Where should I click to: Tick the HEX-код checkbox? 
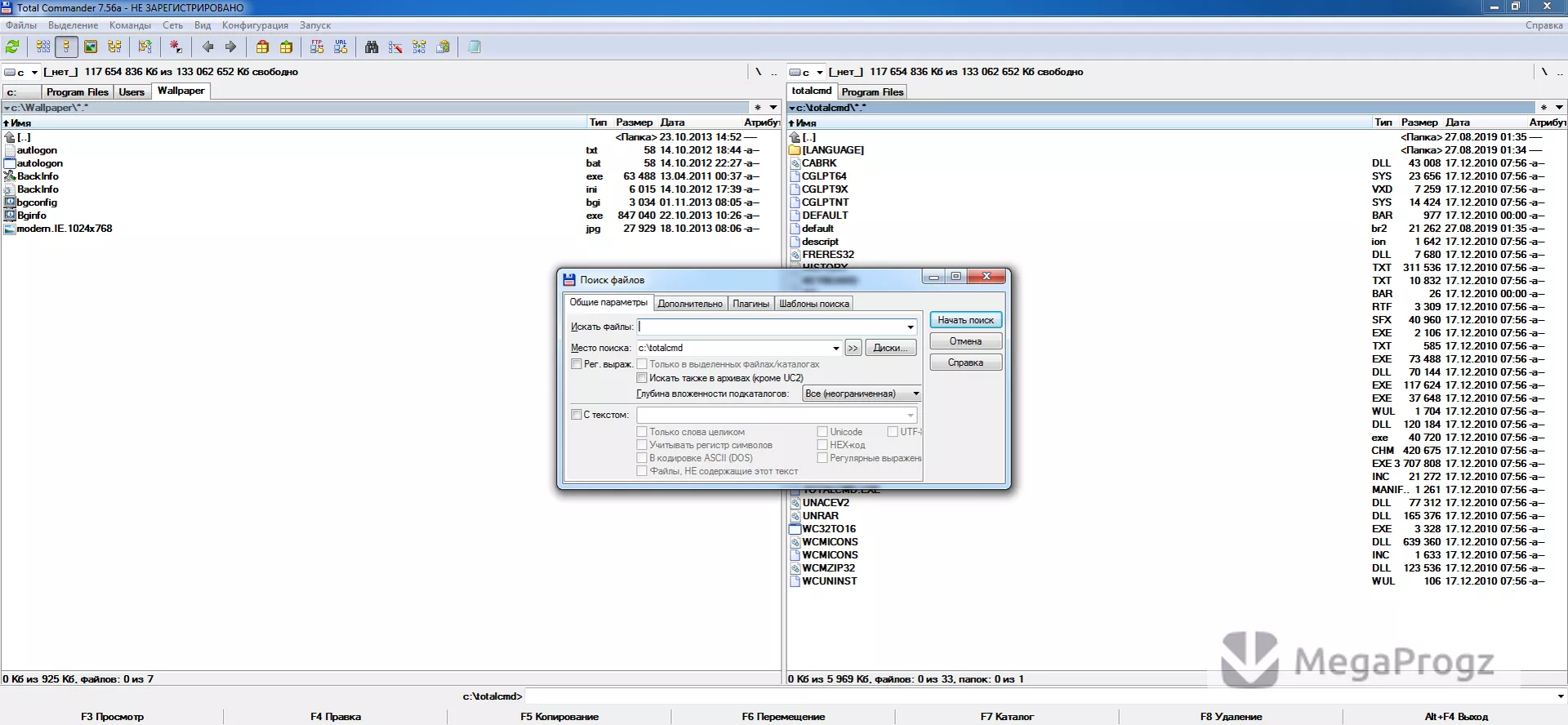(x=822, y=445)
